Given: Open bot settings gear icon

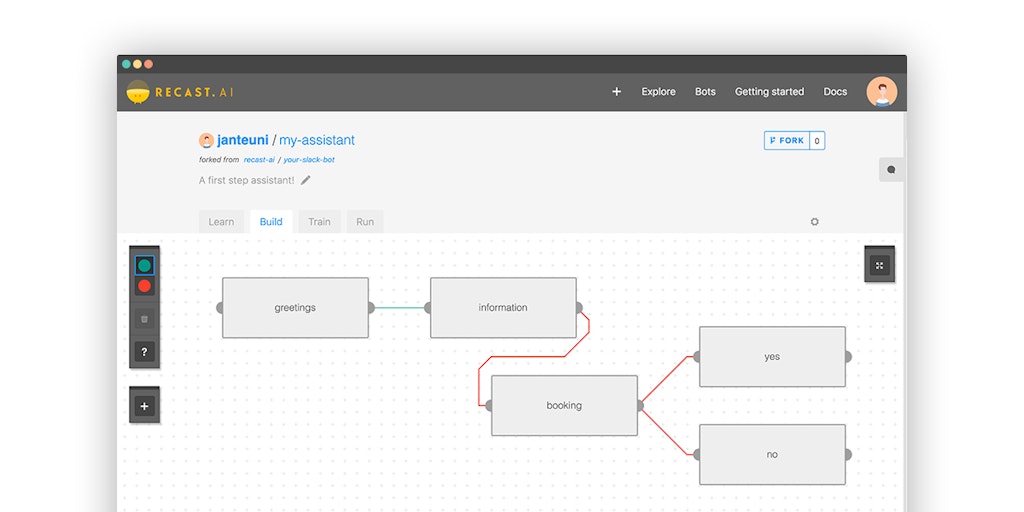Looking at the screenshot, I should coord(814,222).
